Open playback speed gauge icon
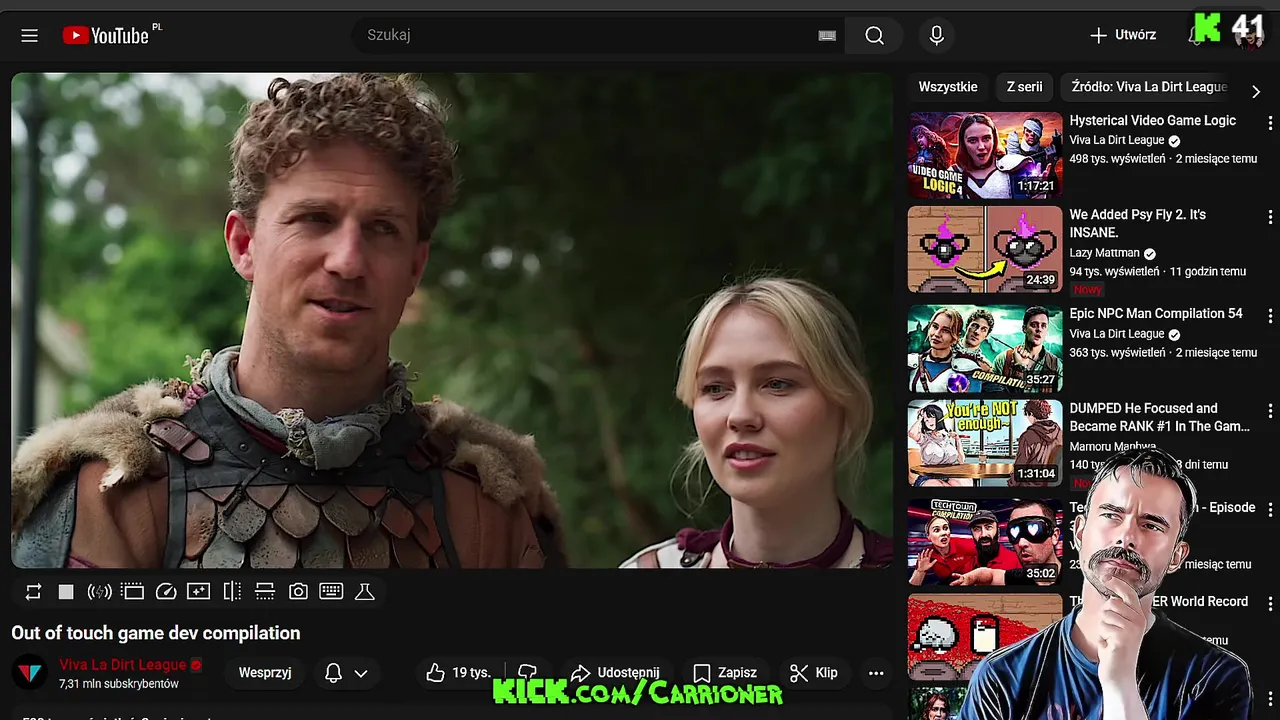The image size is (1280, 720). click(x=166, y=592)
